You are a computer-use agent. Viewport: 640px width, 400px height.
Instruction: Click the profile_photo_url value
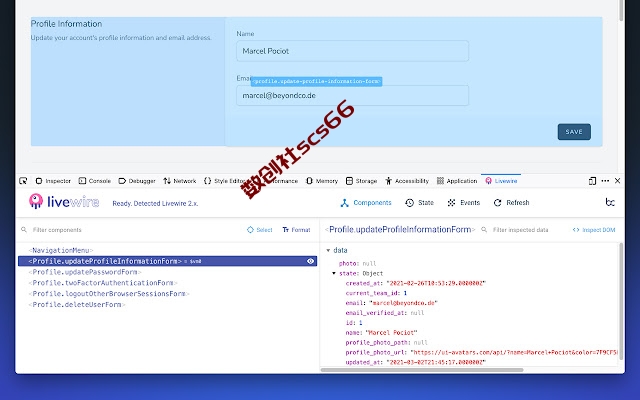pos(514,352)
